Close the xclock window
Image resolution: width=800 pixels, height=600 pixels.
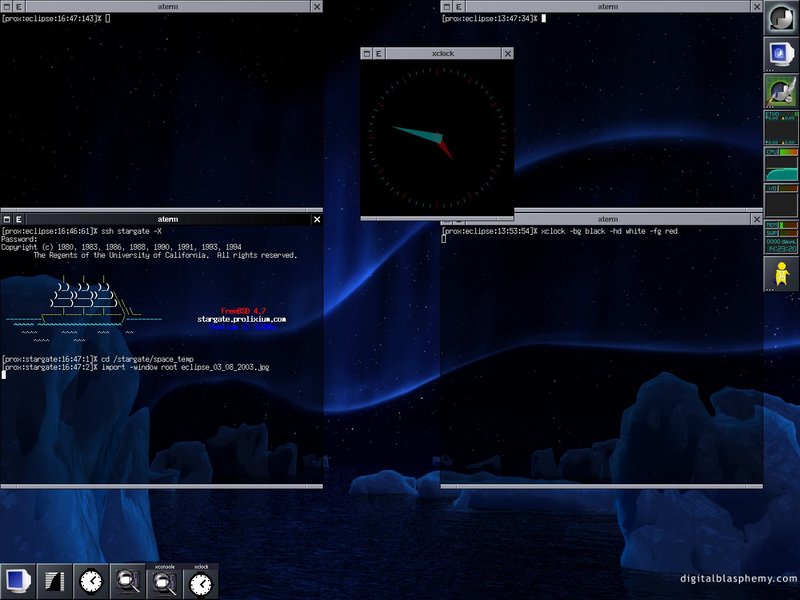[x=508, y=54]
